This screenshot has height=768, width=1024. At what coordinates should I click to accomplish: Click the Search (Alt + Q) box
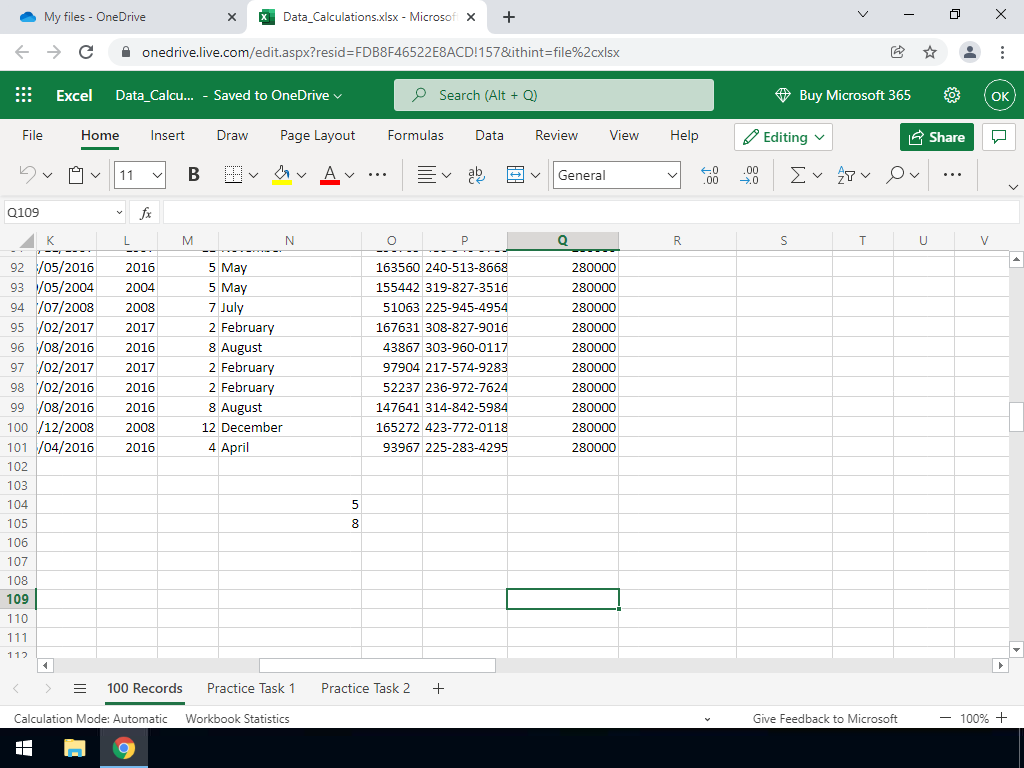click(554, 95)
